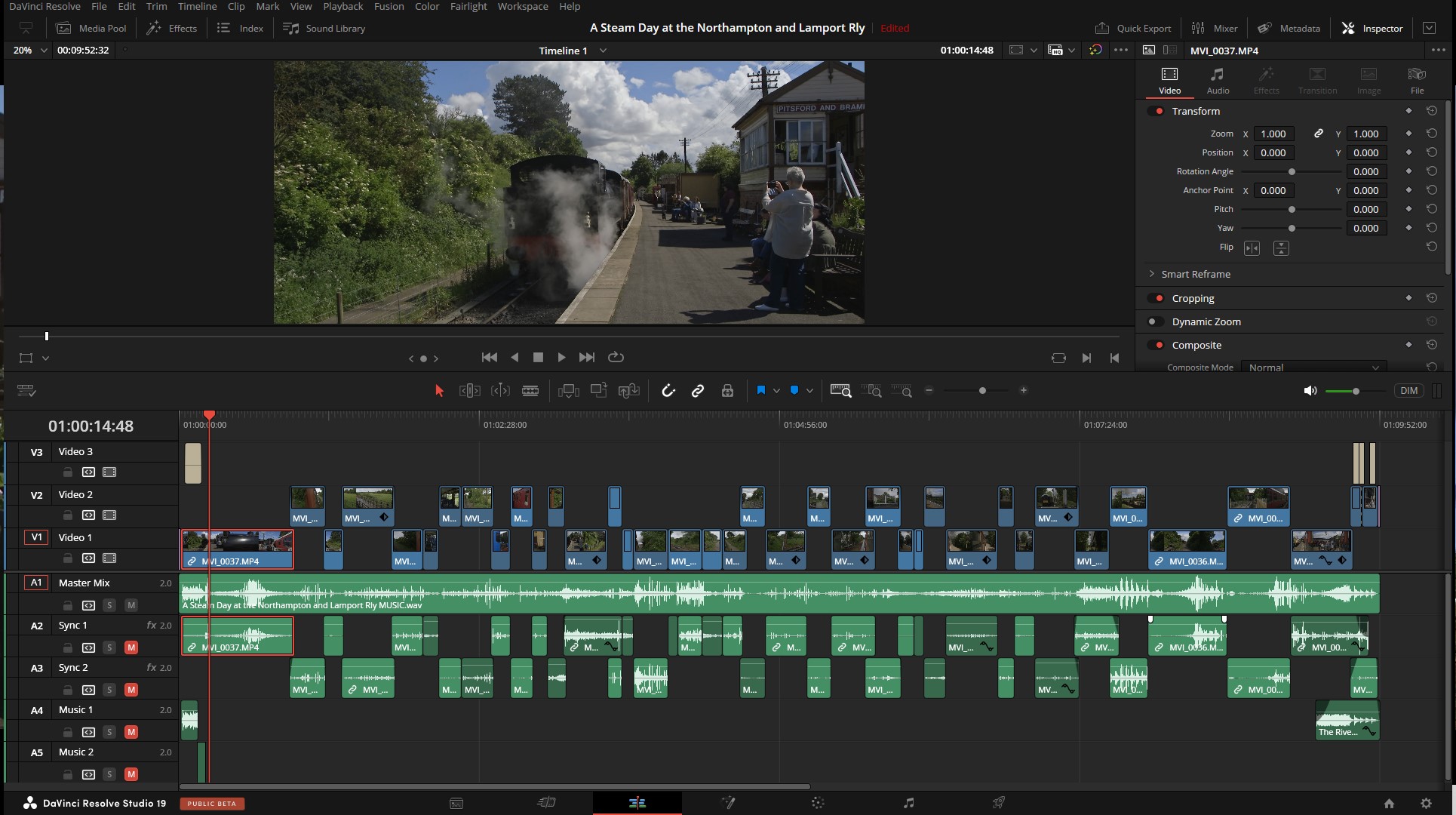Add blue marker at playhead

tap(794, 390)
